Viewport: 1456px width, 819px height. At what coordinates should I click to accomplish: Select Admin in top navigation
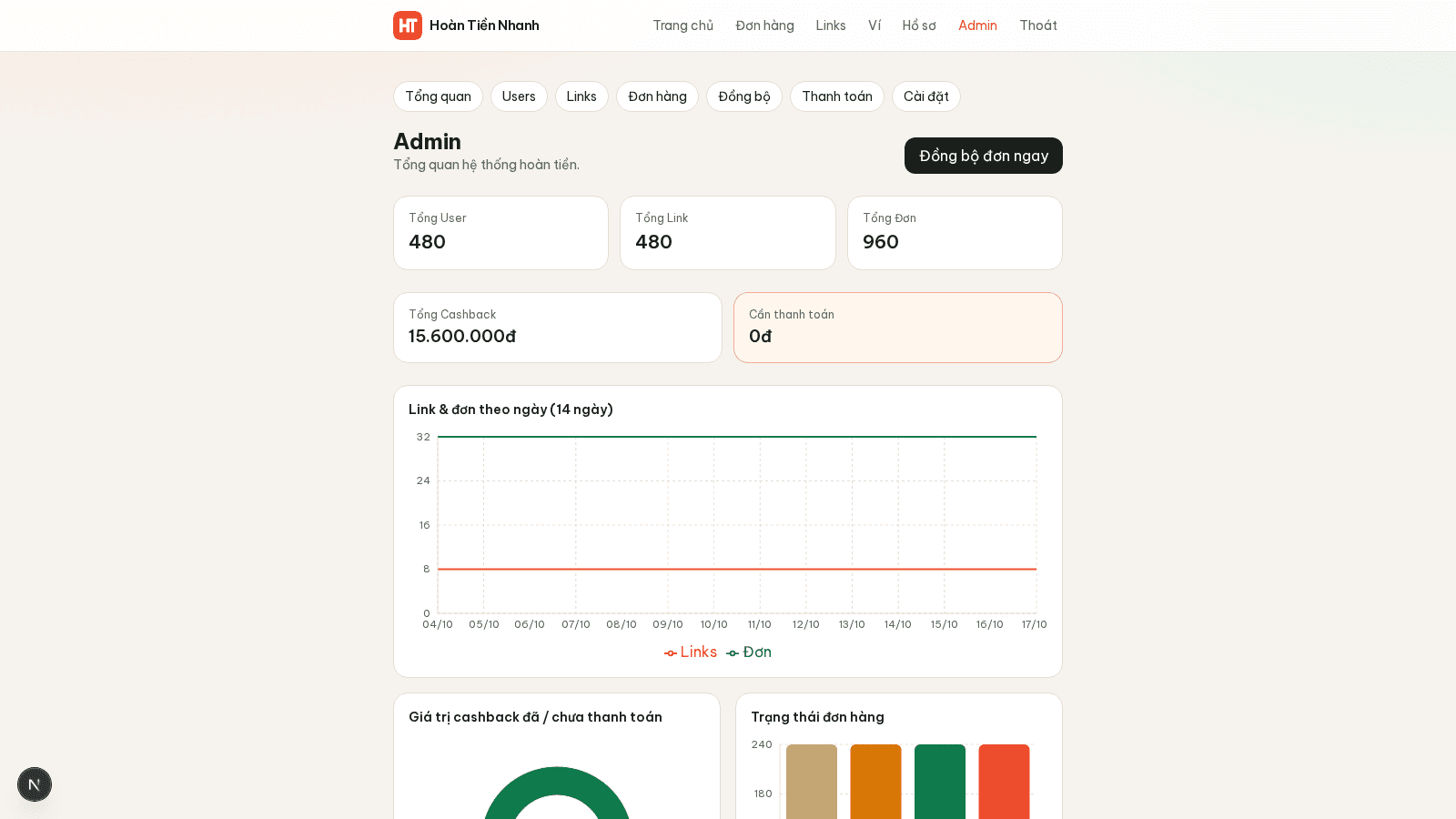click(x=977, y=25)
